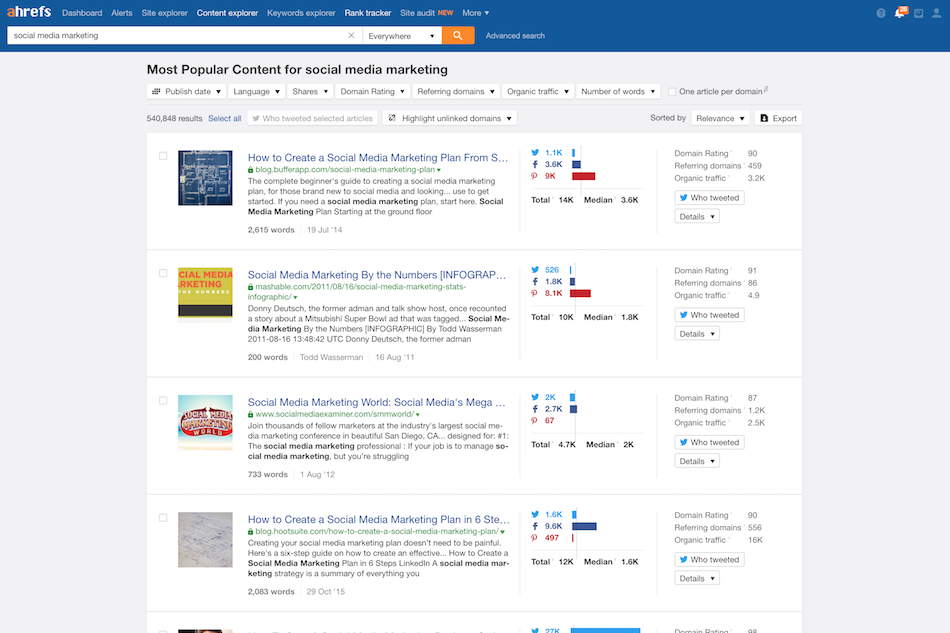This screenshot has width=950, height=633.
Task: Click Who tweeted for Social Media Examiner result
Action: (709, 442)
